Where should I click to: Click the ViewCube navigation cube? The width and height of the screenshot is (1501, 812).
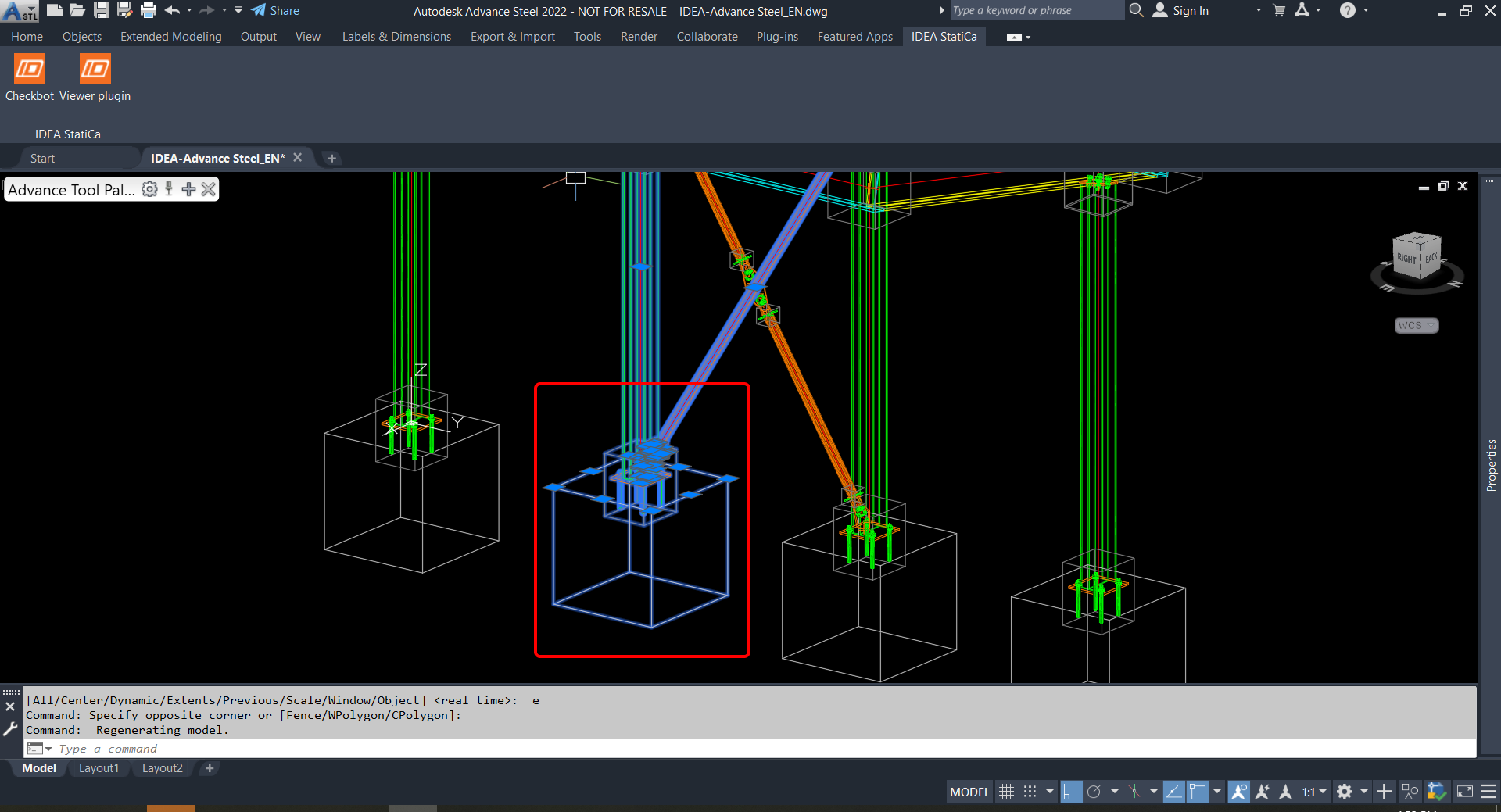1417,256
